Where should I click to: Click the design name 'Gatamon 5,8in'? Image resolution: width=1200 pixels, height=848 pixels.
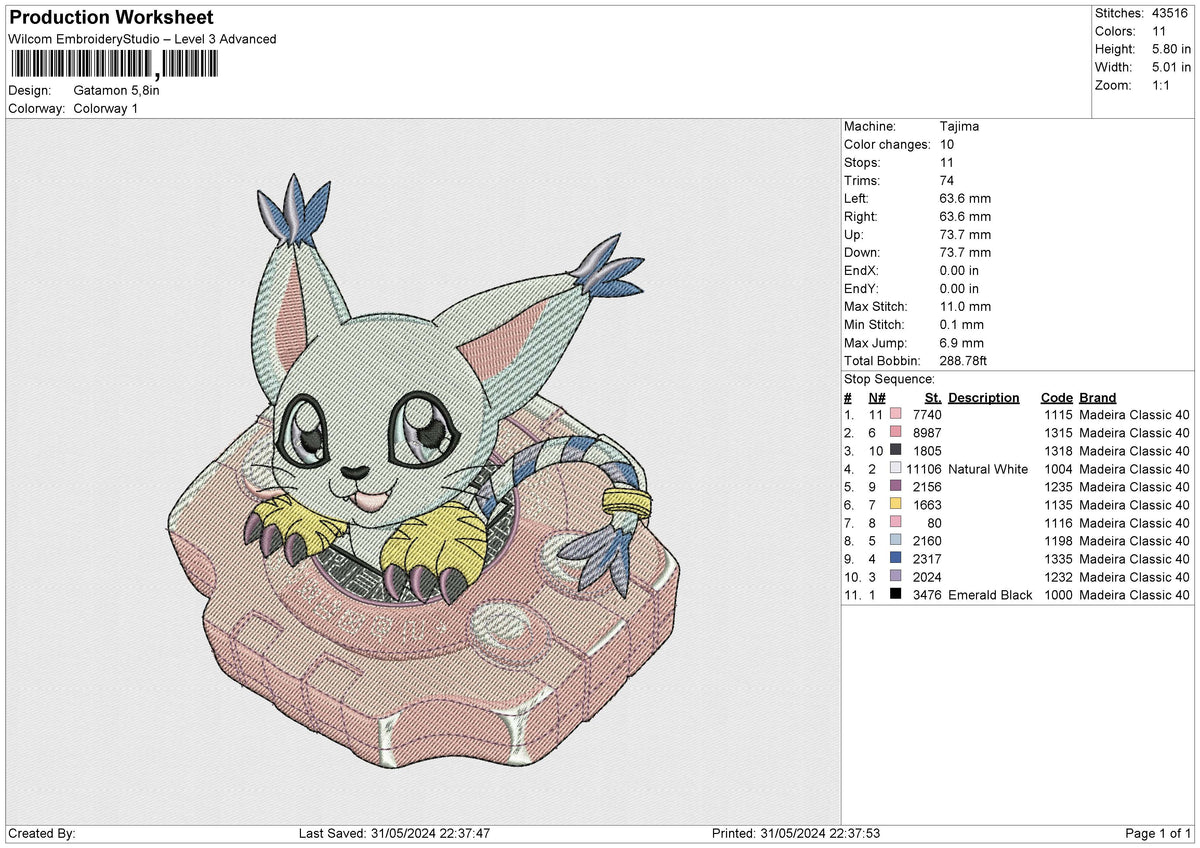[116, 90]
